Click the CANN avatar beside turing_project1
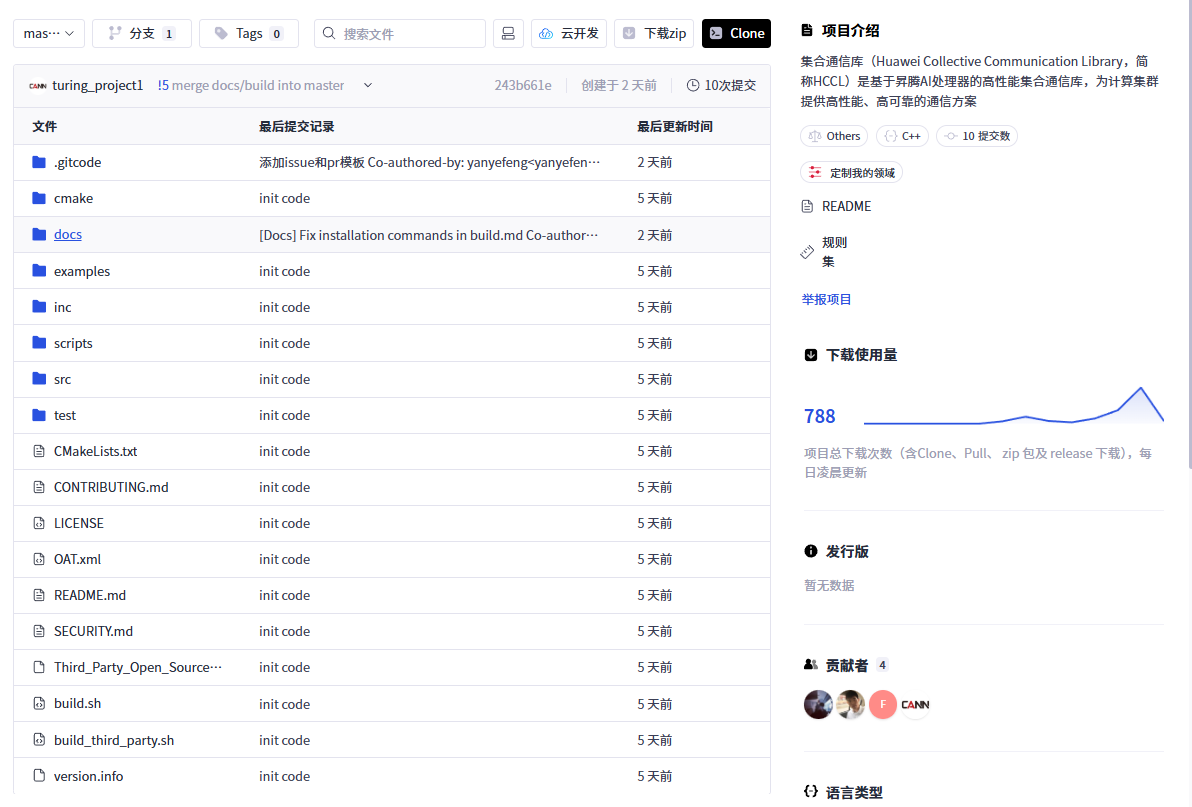Image resolution: width=1192 pixels, height=807 pixels. click(x=38, y=86)
